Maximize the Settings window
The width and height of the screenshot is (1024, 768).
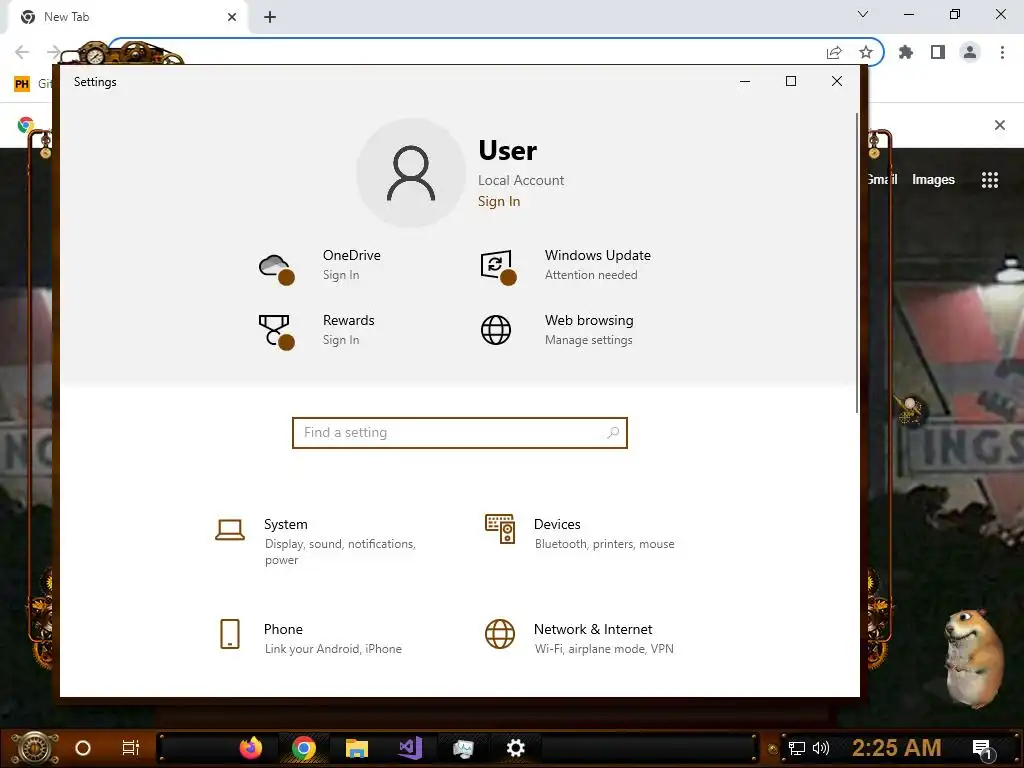tap(791, 81)
